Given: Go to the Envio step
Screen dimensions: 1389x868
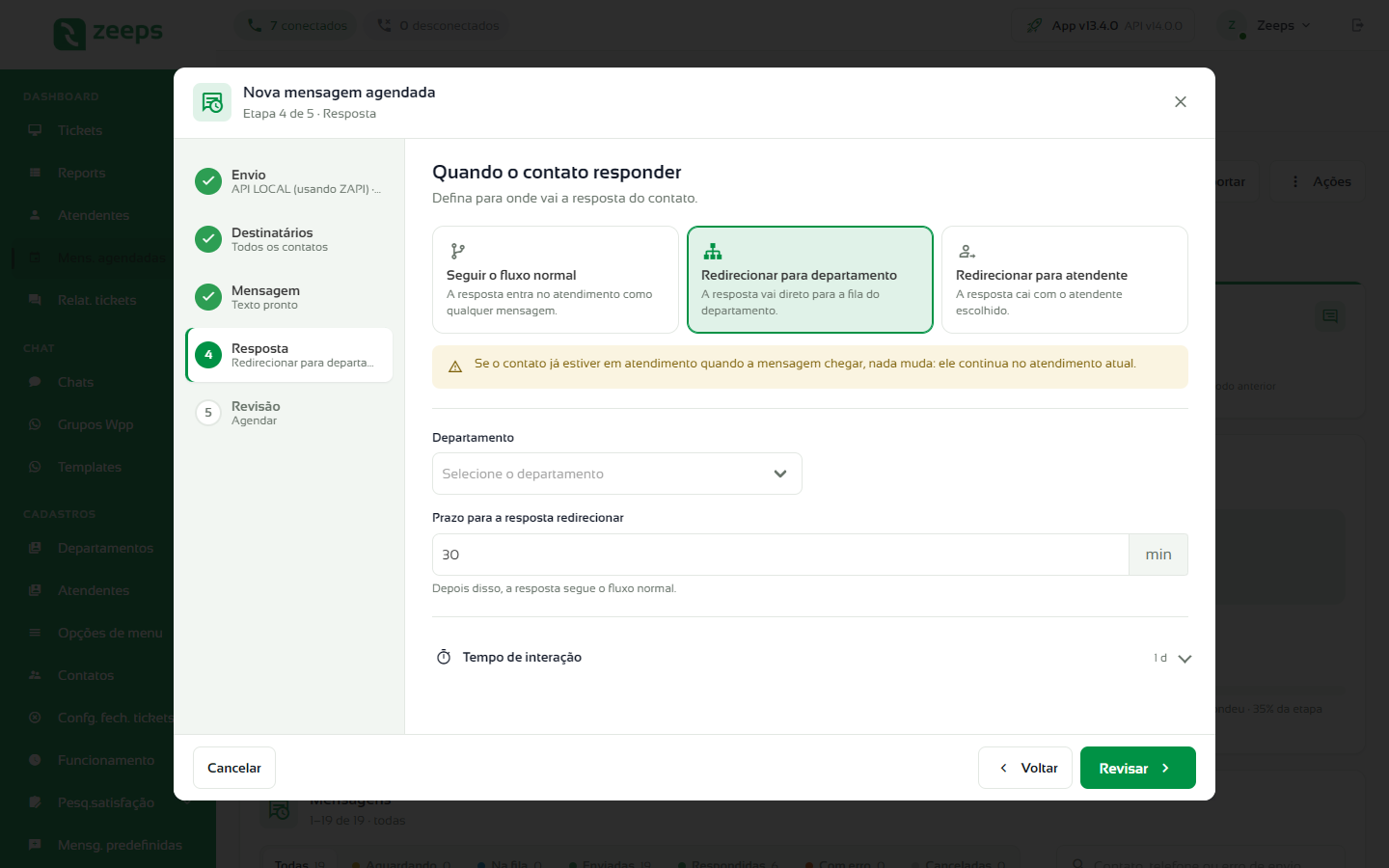Looking at the screenshot, I should point(289,181).
